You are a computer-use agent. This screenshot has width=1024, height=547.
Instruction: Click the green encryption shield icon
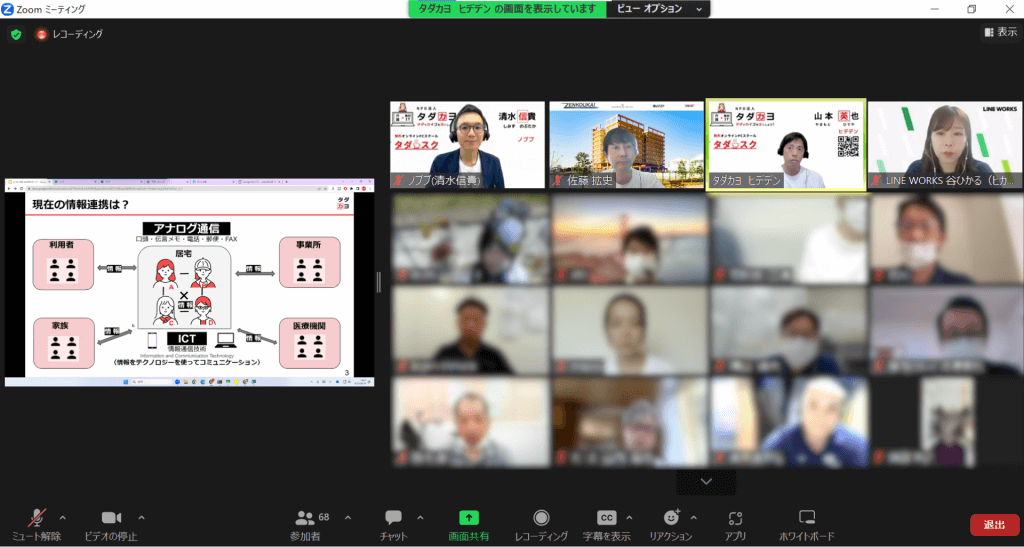pyautogui.click(x=16, y=34)
